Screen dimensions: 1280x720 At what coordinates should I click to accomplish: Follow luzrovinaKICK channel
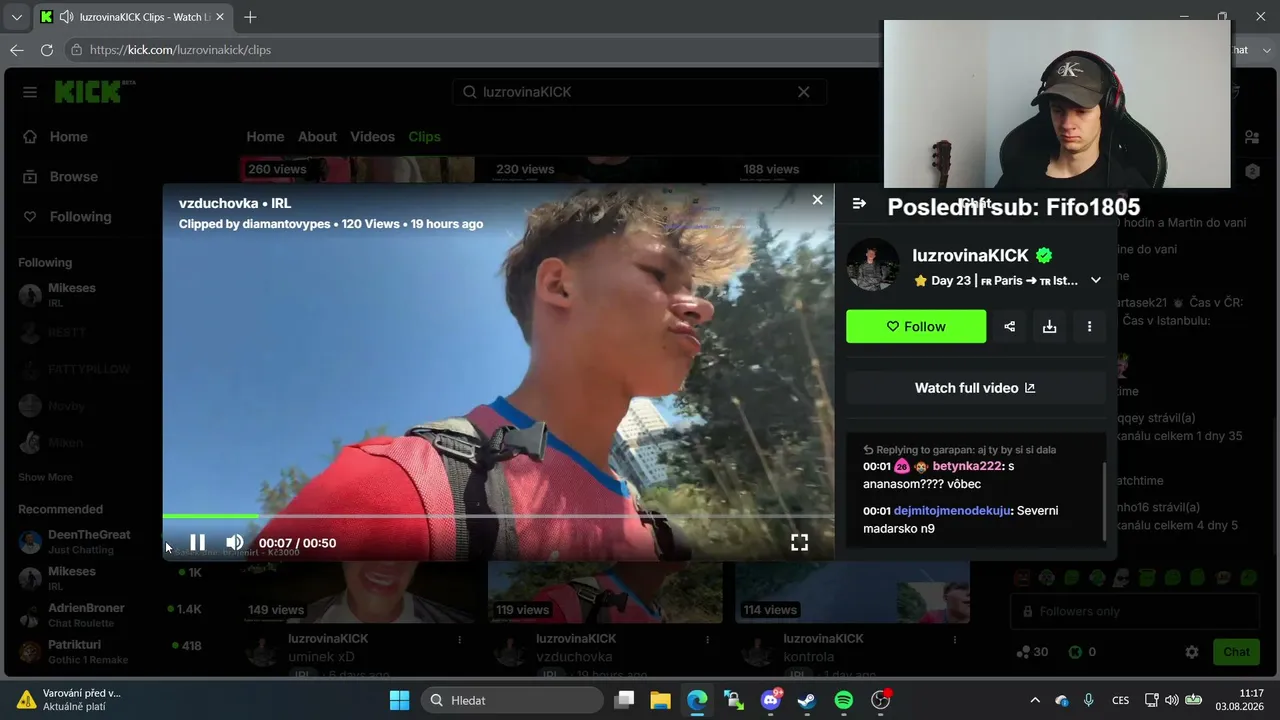tap(916, 326)
